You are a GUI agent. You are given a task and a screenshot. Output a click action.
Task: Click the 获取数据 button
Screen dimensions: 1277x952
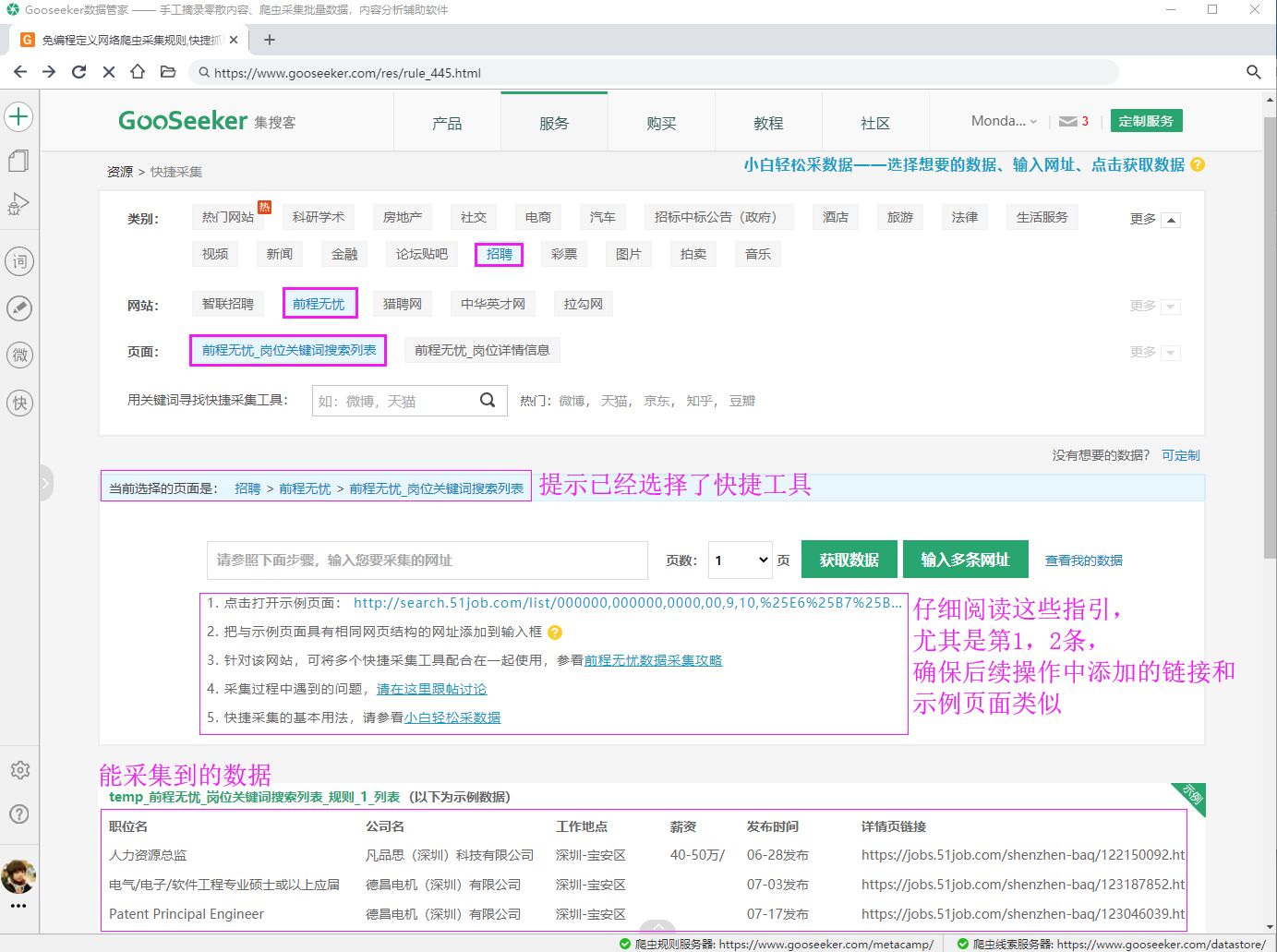849,560
